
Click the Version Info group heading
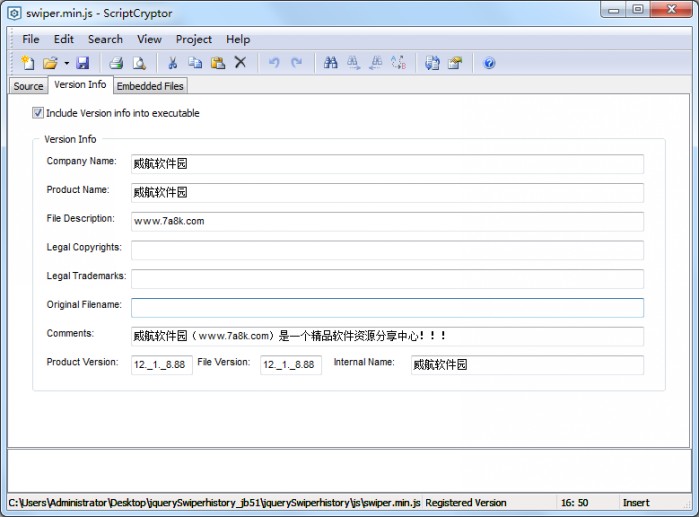(70, 139)
